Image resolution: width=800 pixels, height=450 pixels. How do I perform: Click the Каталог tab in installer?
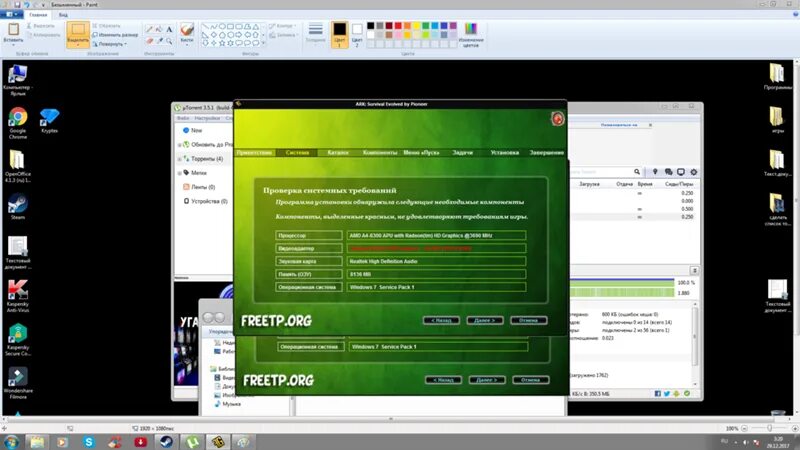pos(338,153)
